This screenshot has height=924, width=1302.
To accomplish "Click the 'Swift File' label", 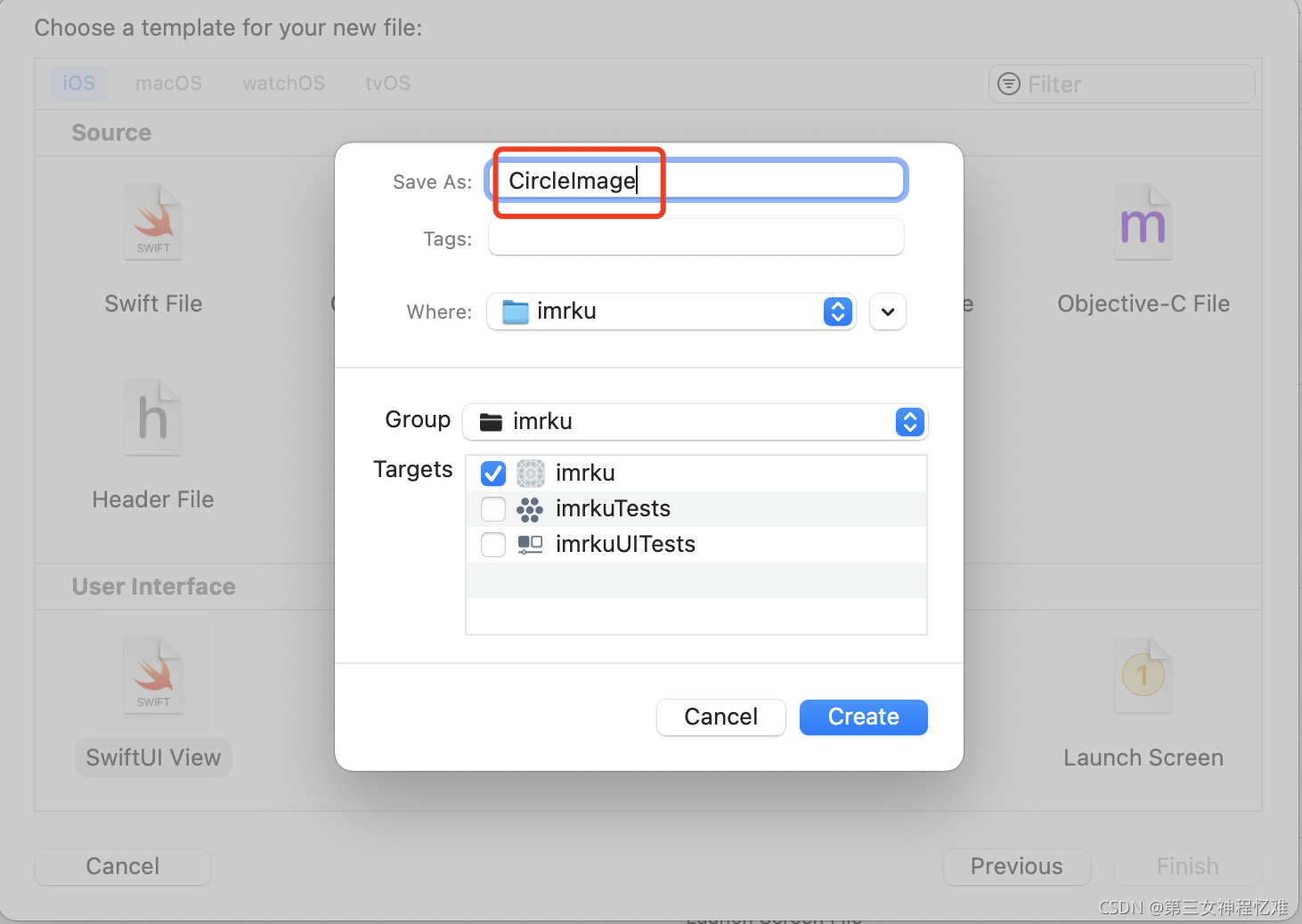I will [x=153, y=304].
